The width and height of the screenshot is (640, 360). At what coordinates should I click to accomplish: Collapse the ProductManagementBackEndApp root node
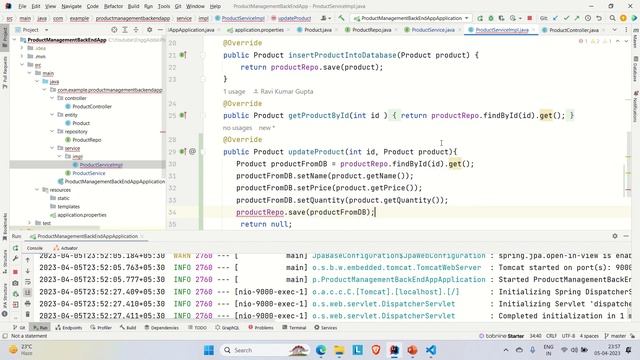coord(15,40)
